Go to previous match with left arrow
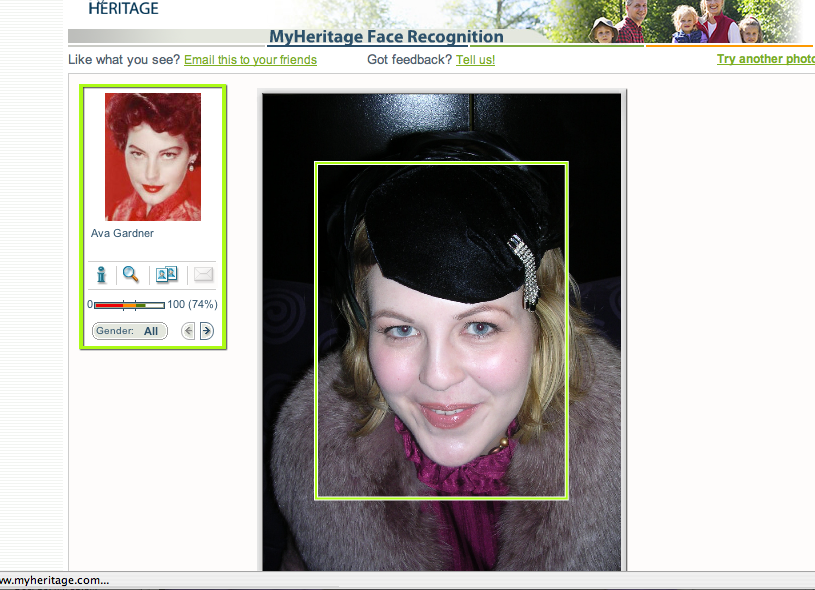The image size is (815, 590). pyautogui.click(x=188, y=331)
